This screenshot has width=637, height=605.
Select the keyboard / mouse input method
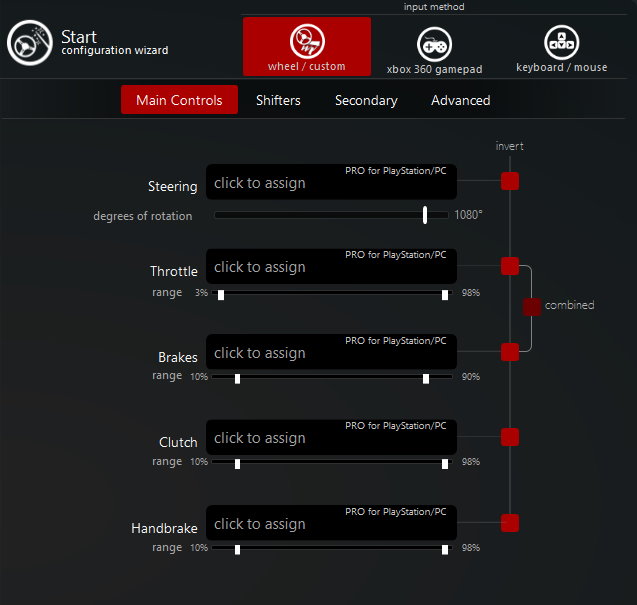(x=561, y=49)
